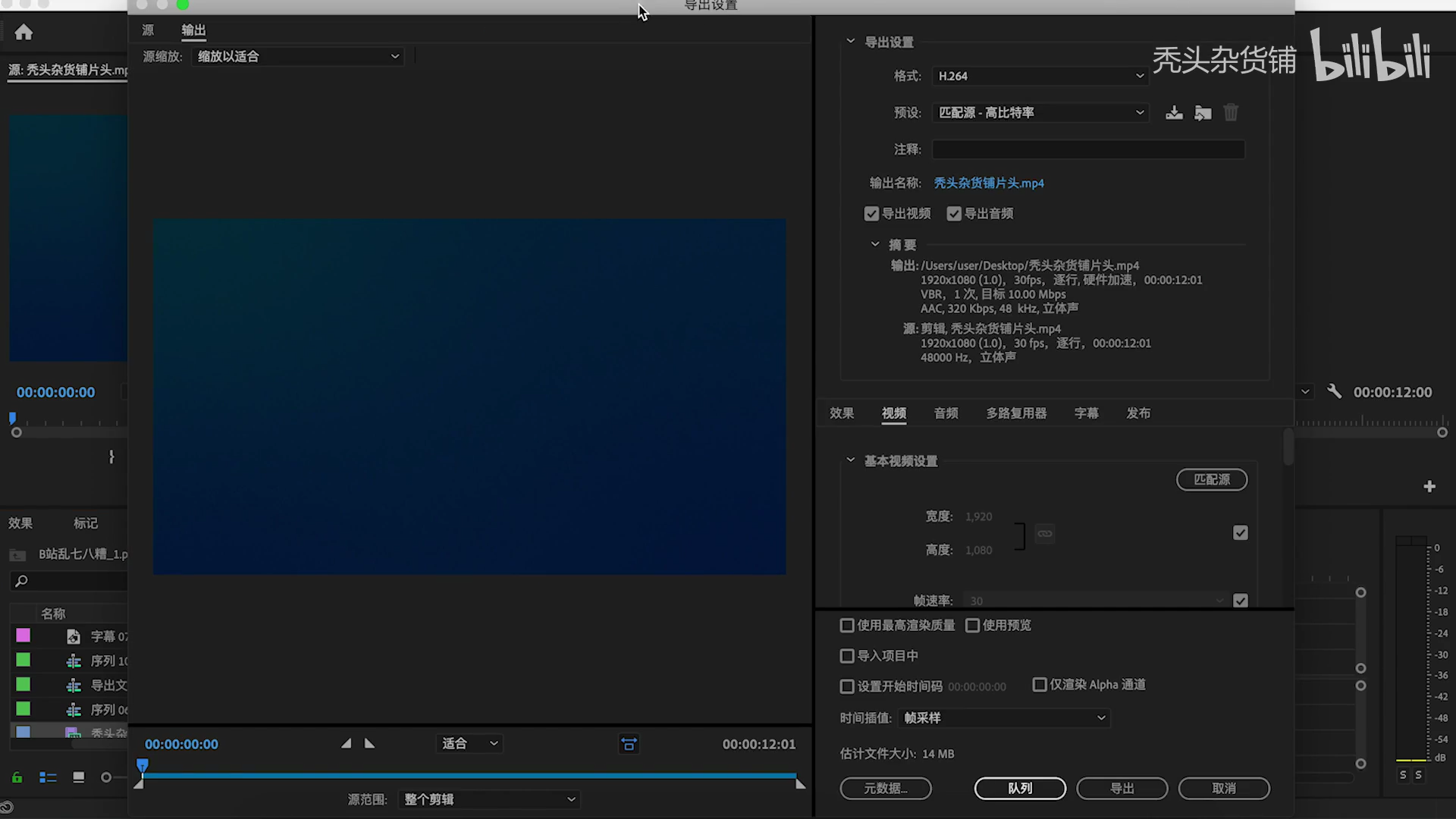This screenshot has height=819, width=1456.
Task: Click the width-height link icon
Action: coord(1045,533)
